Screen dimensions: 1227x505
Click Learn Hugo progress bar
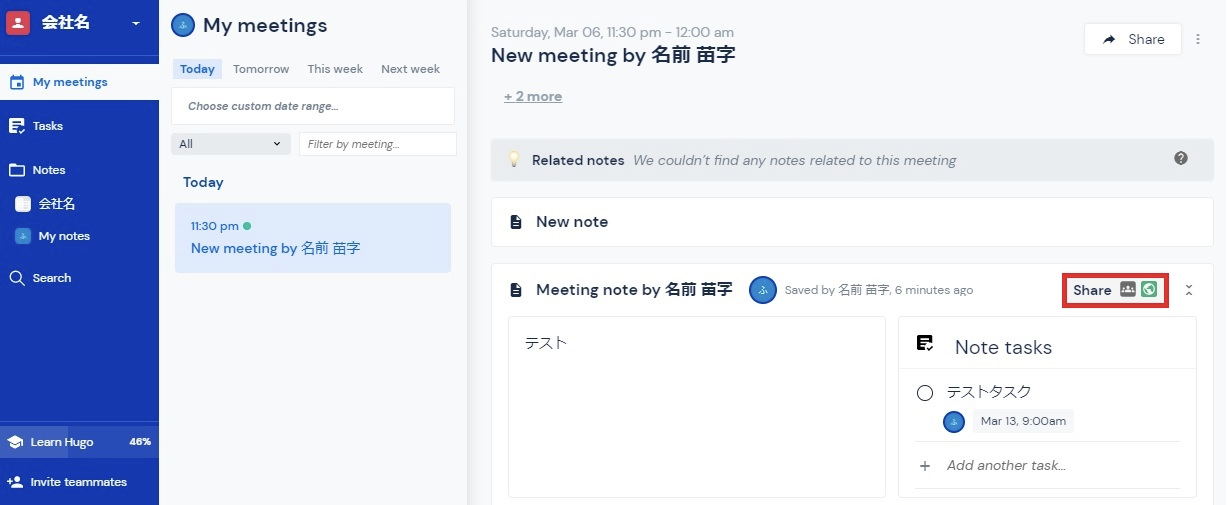click(79, 442)
